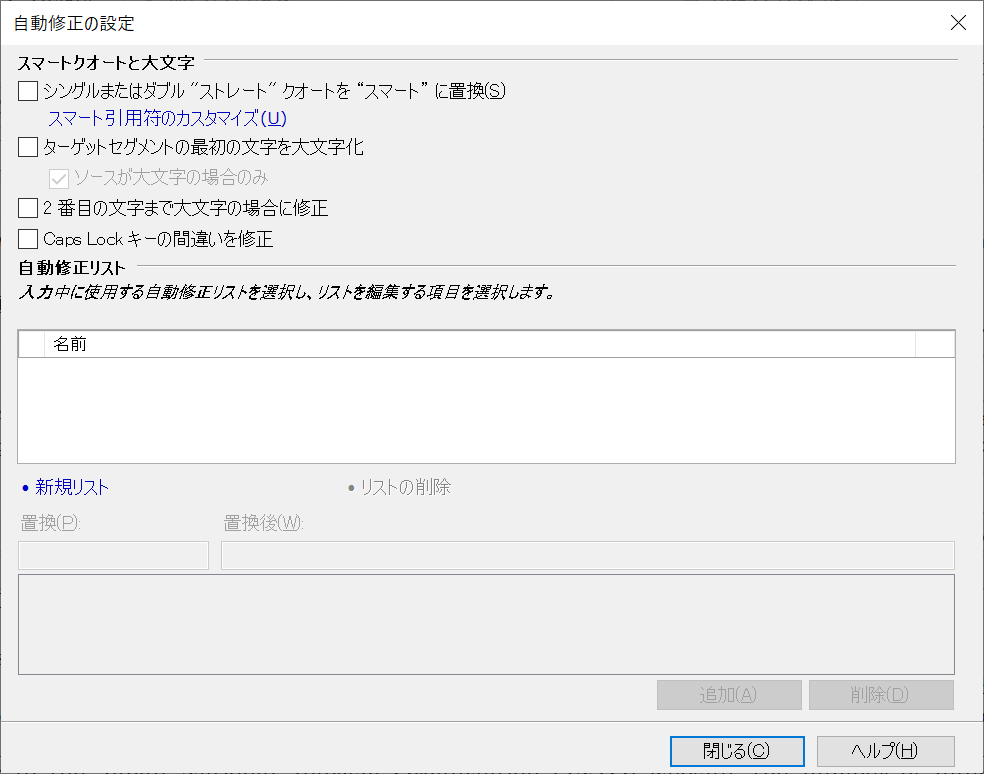
Task: Close the 自動修正の設定 dialog with X
Action: click(x=957, y=23)
